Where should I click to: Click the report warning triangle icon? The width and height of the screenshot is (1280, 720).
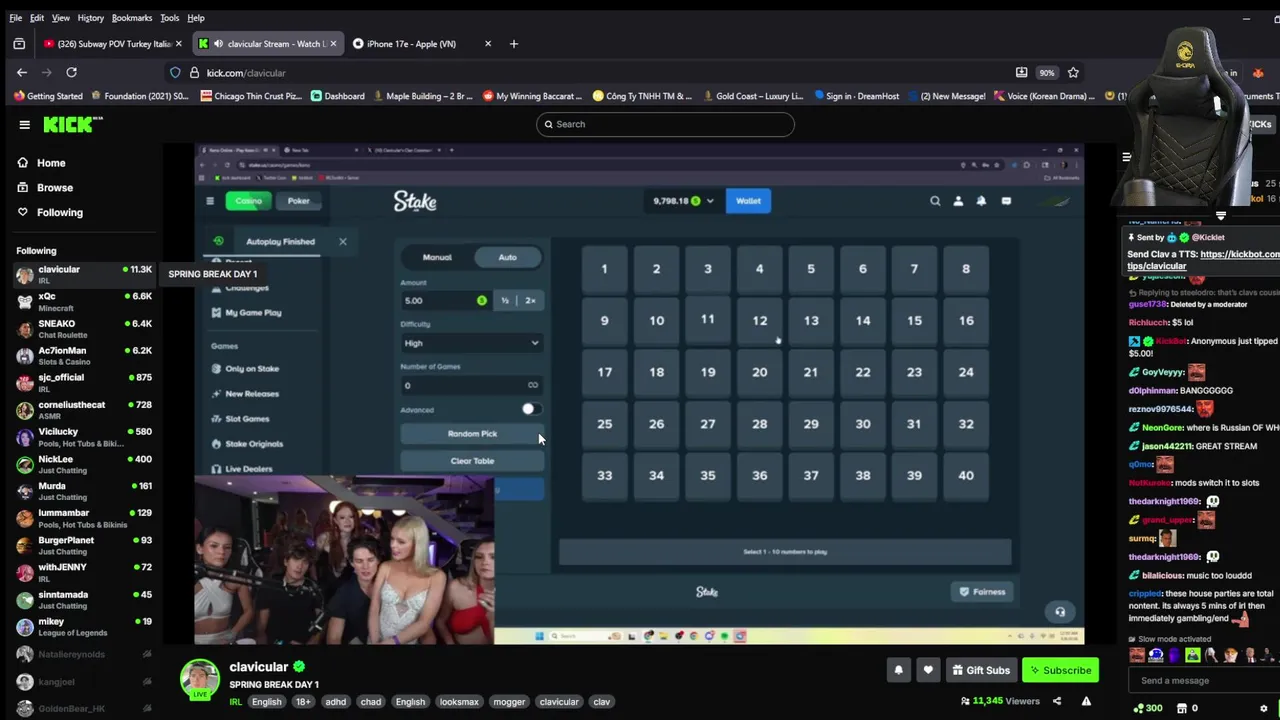click(x=1086, y=701)
